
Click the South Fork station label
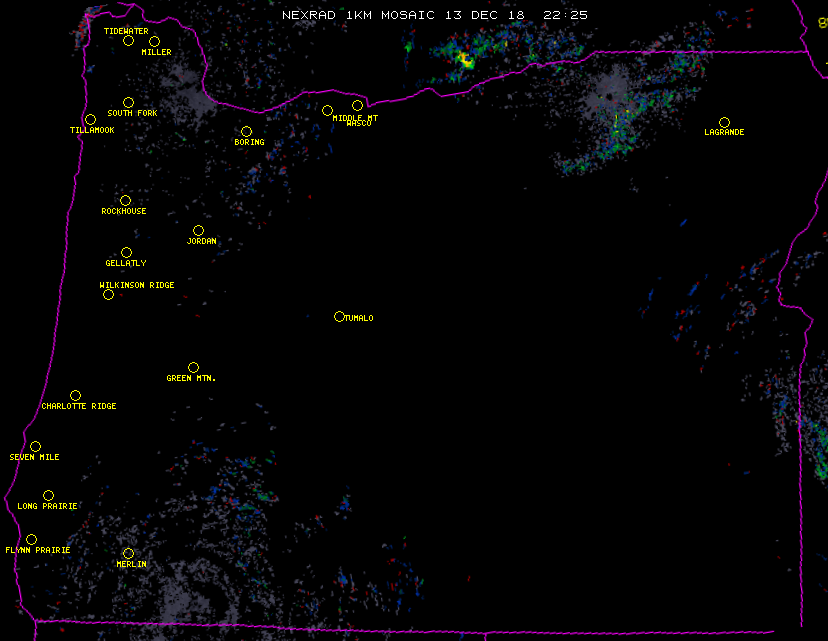point(133,113)
